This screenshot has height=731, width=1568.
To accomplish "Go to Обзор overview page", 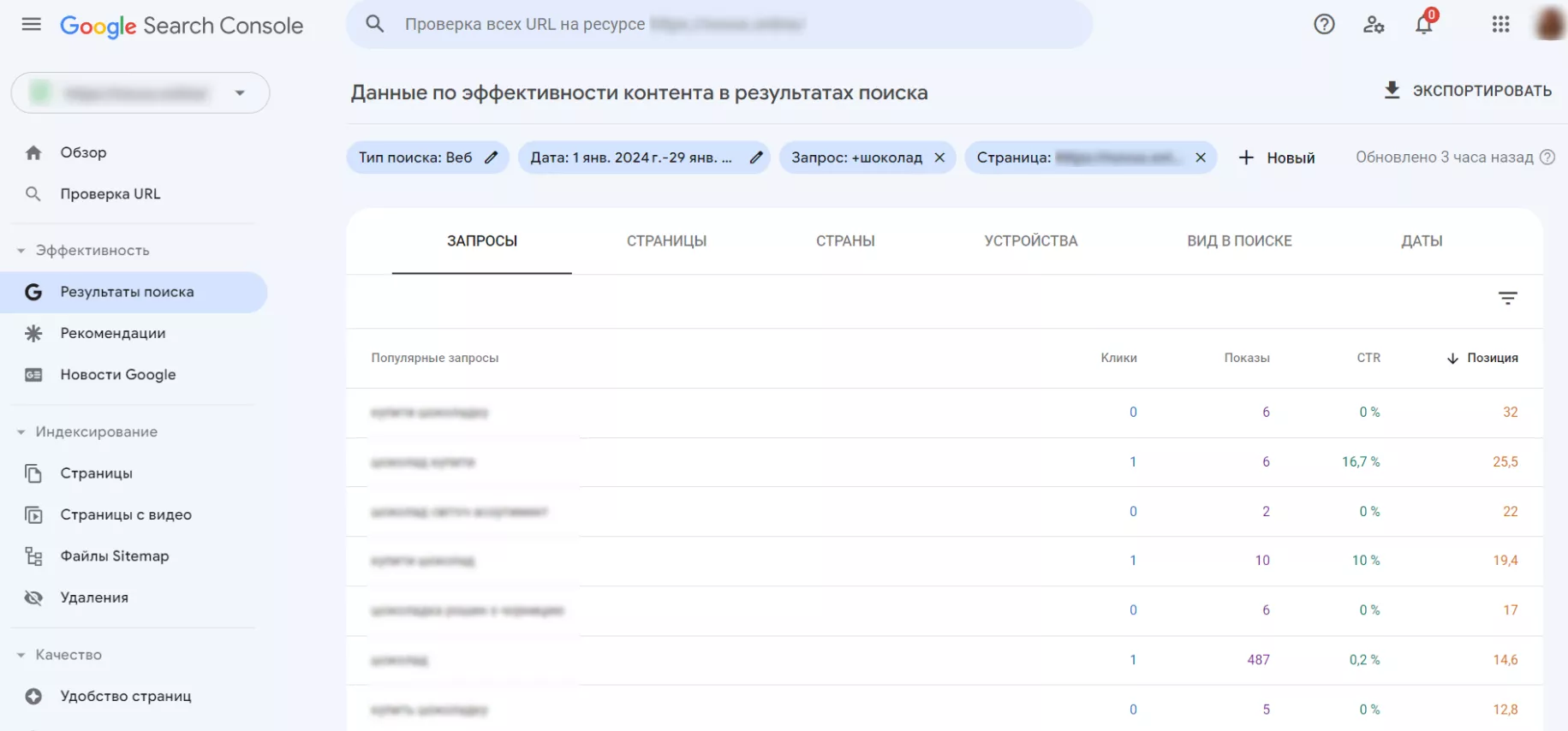I will tap(83, 152).
